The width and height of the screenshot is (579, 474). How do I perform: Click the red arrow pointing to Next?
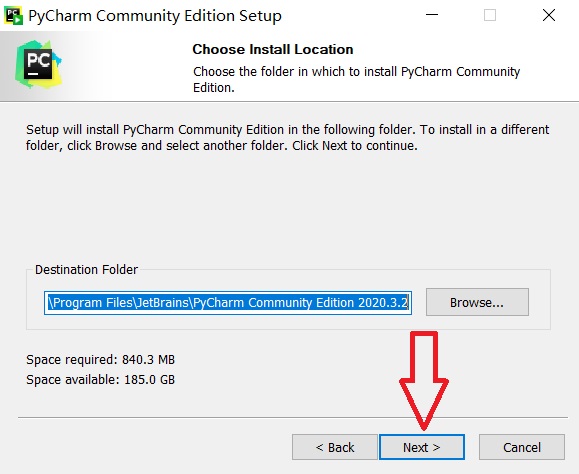424,380
